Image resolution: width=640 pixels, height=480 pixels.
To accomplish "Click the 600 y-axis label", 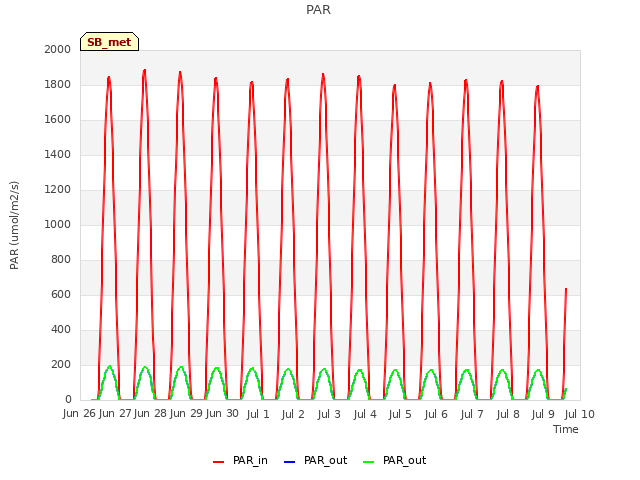I will tap(61, 295).
